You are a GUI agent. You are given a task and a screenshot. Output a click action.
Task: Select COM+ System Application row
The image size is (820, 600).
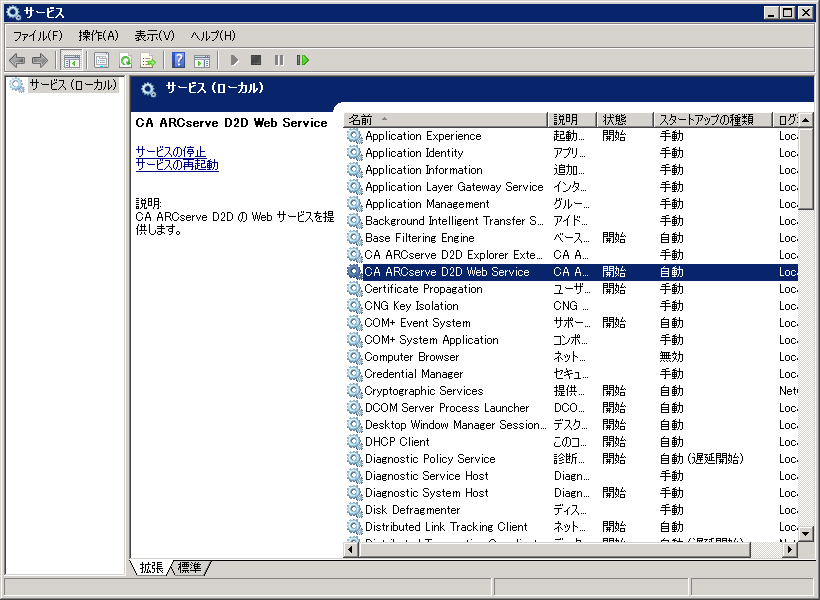point(571,340)
